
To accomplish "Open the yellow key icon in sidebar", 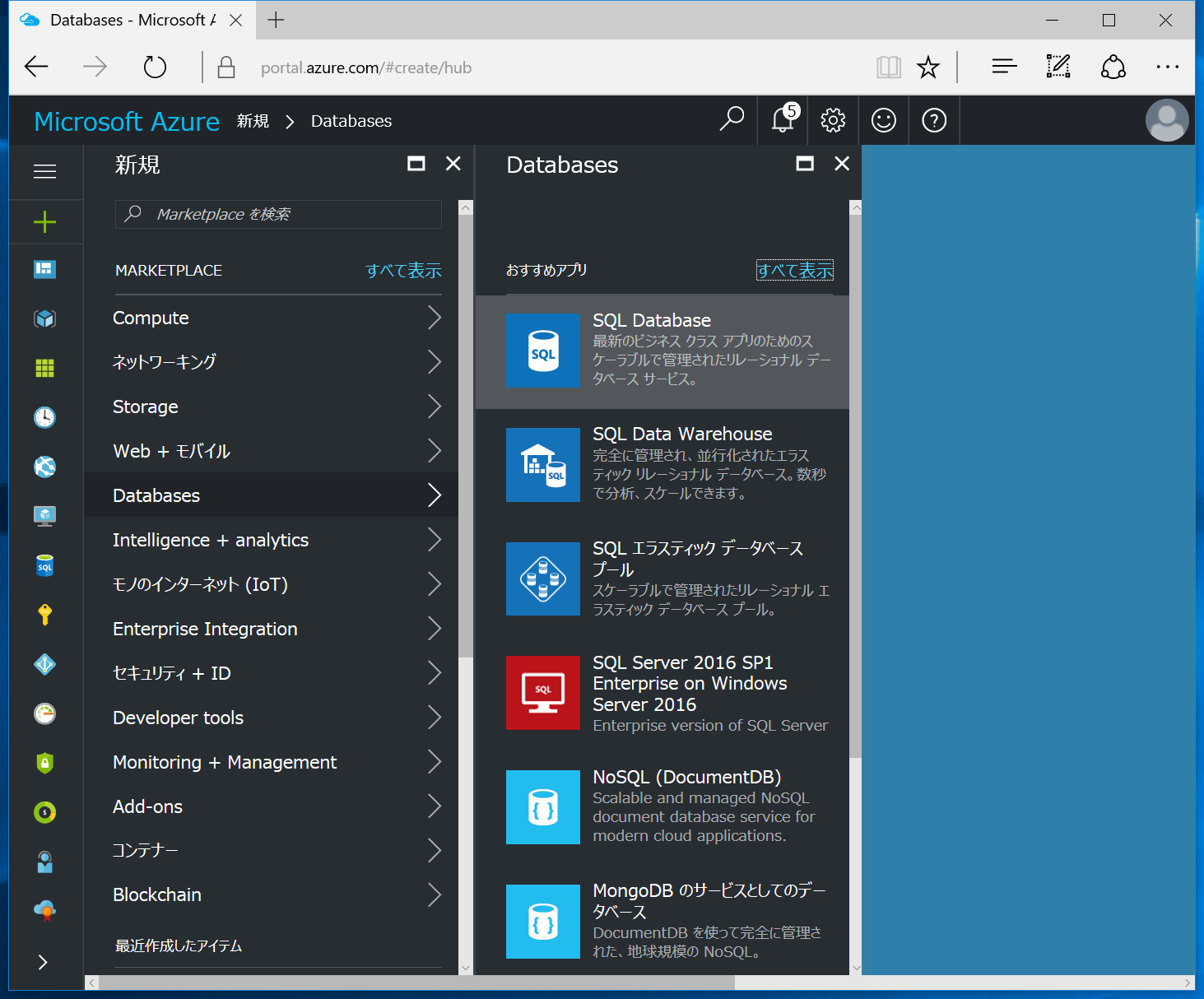I will [44, 615].
